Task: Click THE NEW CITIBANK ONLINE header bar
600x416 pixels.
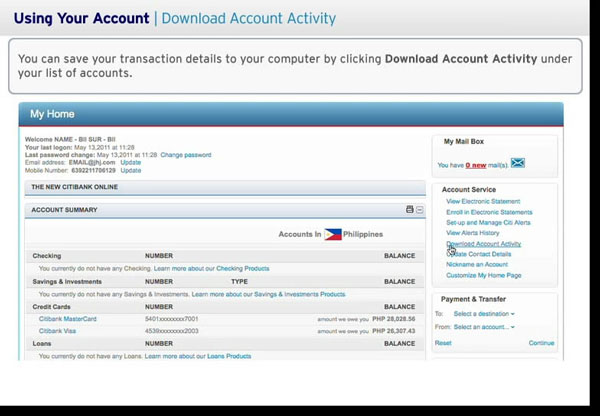Action: coord(225,188)
